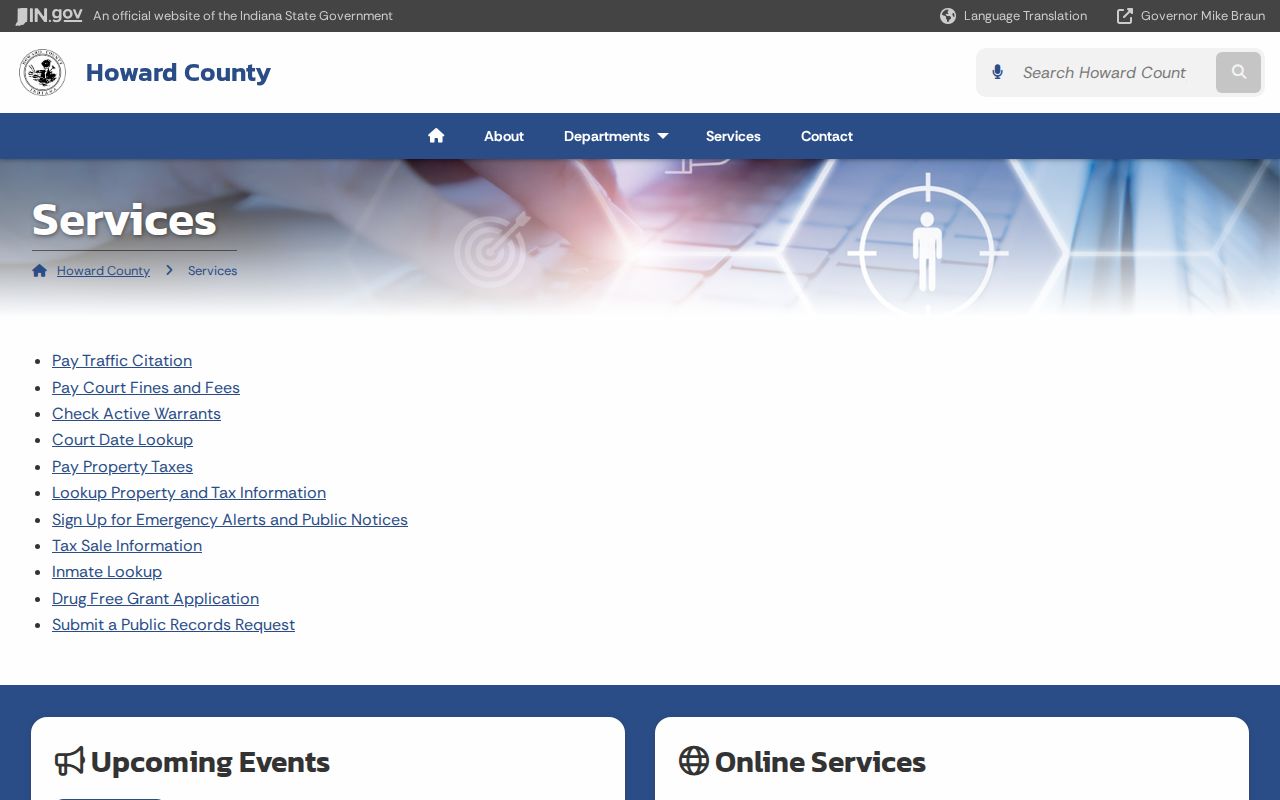The width and height of the screenshot is (1280, 800).
Task: Click the Howard County seal logo
Action: 42,72
